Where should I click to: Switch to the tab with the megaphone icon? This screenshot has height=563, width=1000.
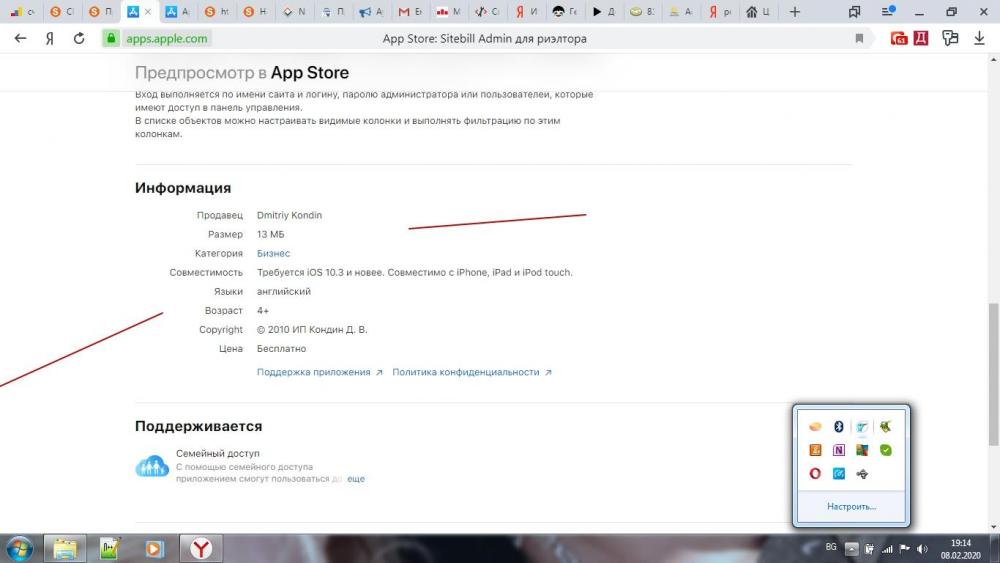[371, 11]
